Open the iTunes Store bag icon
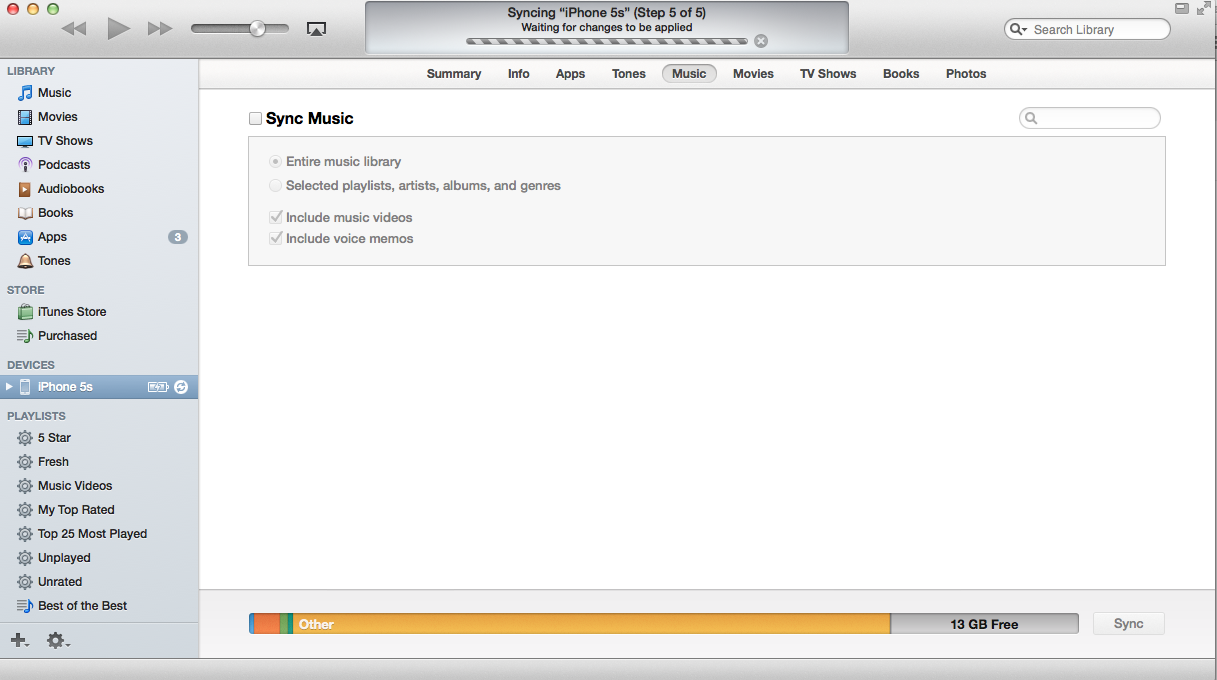Screen dimensions: 1217x680 [25, 312]
